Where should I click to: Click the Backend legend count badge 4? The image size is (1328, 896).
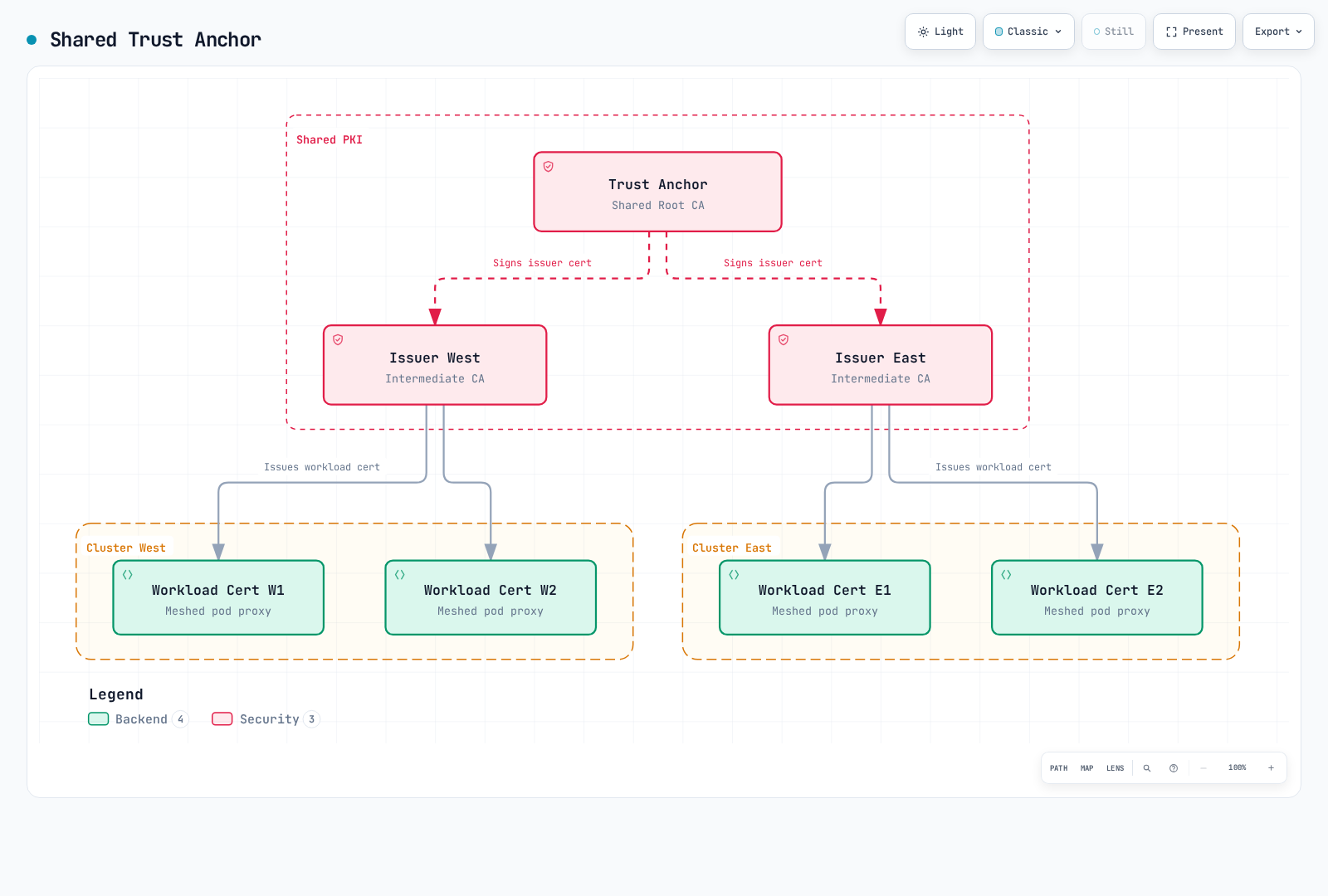(181, 719)
